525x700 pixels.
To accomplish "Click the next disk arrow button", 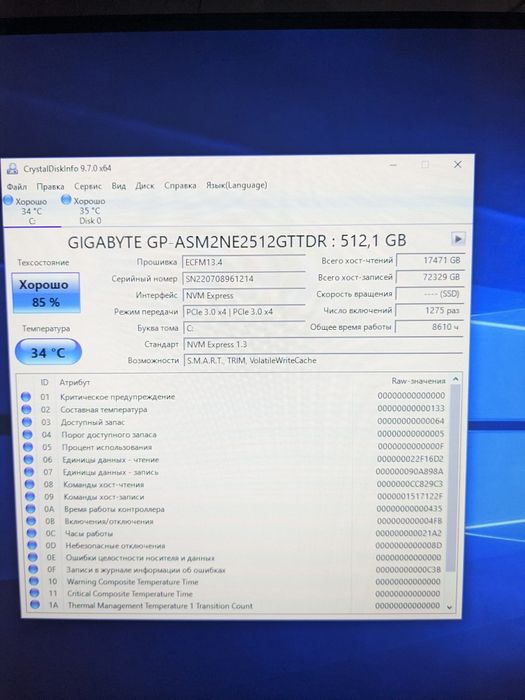I will coord(458,239).
